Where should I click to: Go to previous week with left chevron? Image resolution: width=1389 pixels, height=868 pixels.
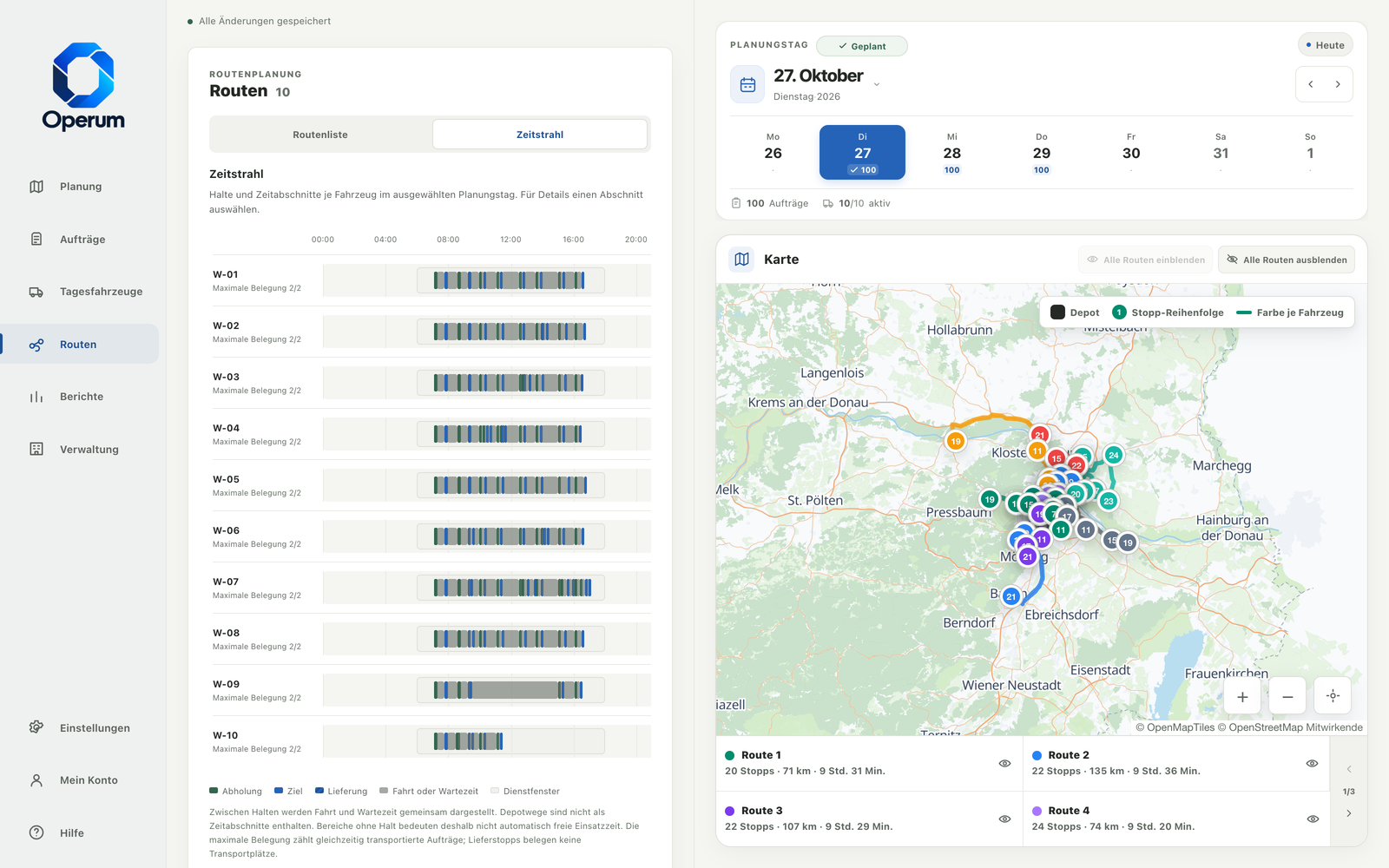coord(1311,84)
